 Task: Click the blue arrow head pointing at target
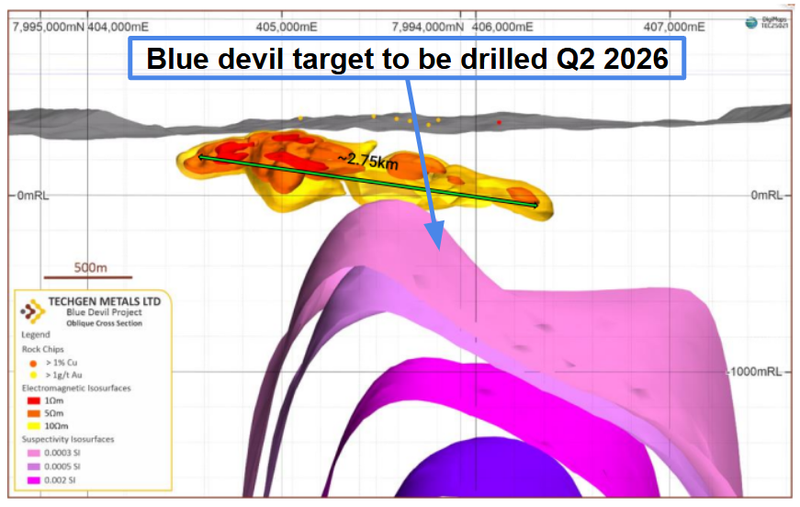pos(436,236)
